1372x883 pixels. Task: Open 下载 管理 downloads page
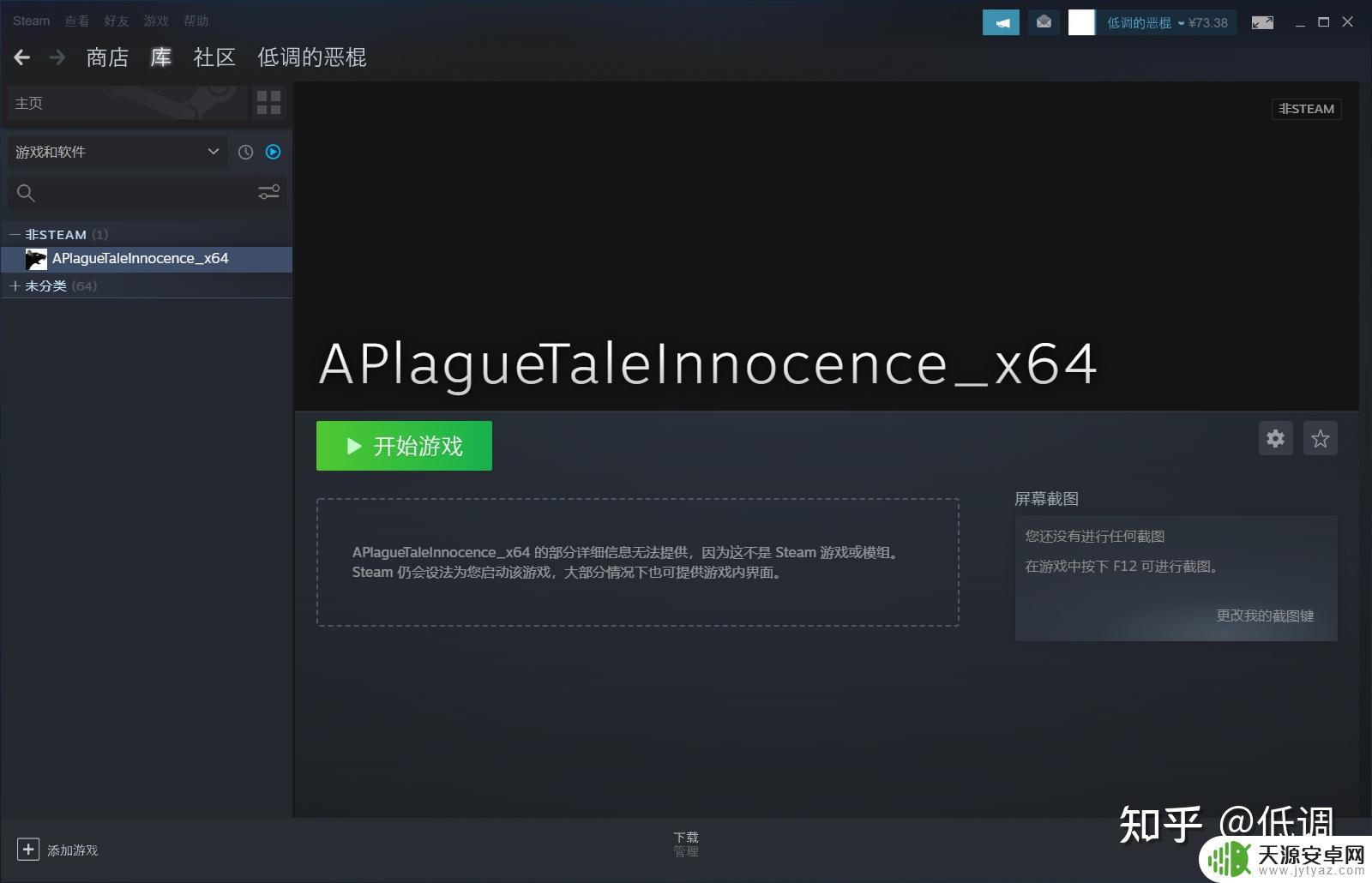tap(686, 844)
